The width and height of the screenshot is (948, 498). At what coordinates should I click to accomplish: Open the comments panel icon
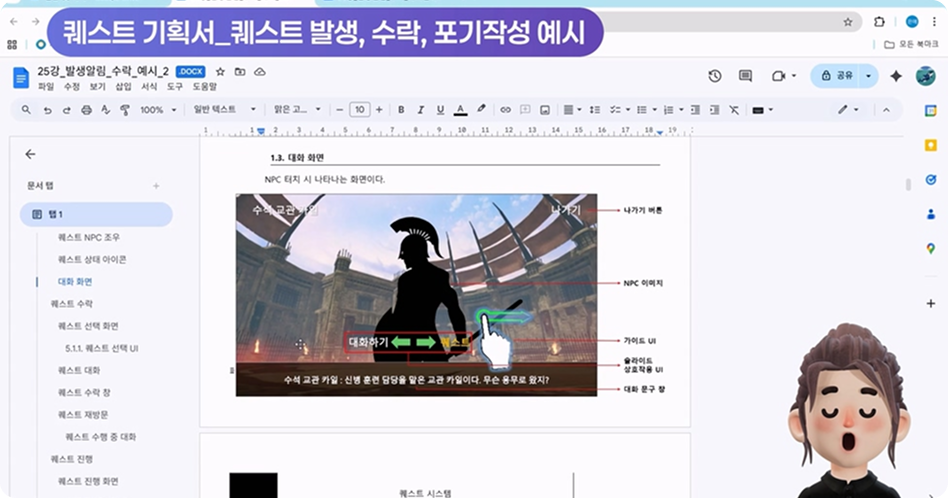click(x=745, y=76)
